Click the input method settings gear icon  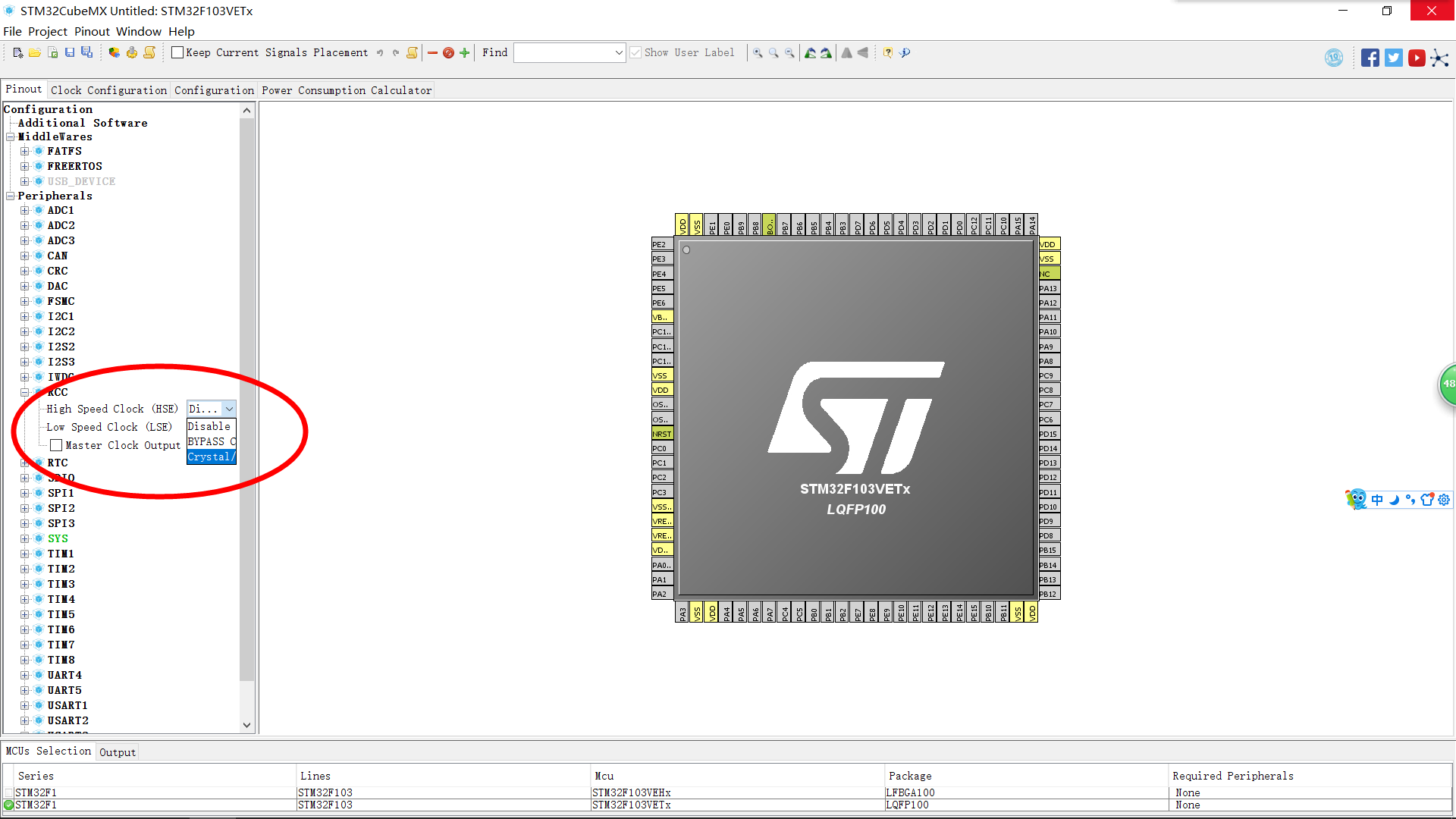tap(1444, 500)
